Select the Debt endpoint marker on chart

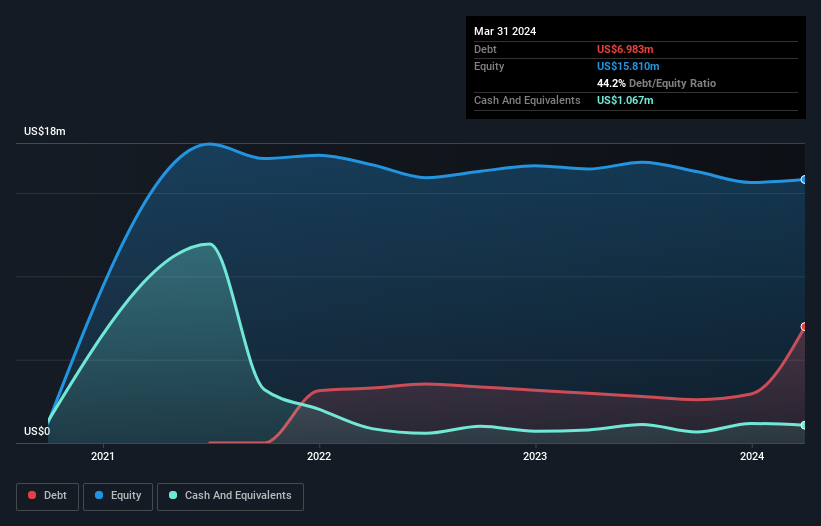click(804, 327)
